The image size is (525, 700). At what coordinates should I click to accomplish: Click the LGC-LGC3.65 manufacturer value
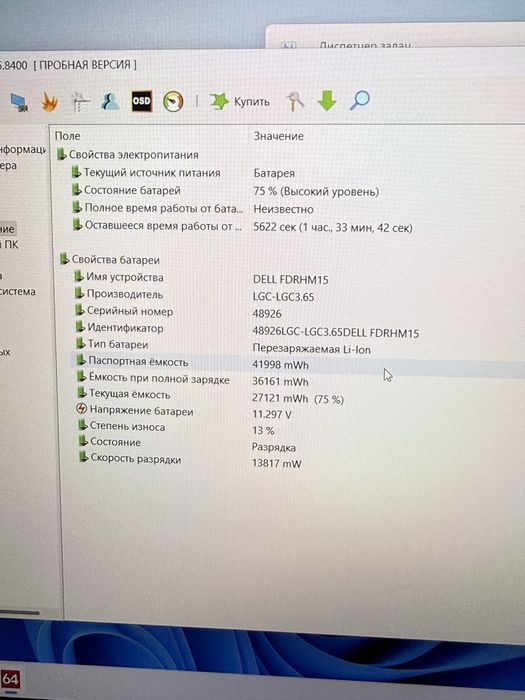[x=283, y=297]
